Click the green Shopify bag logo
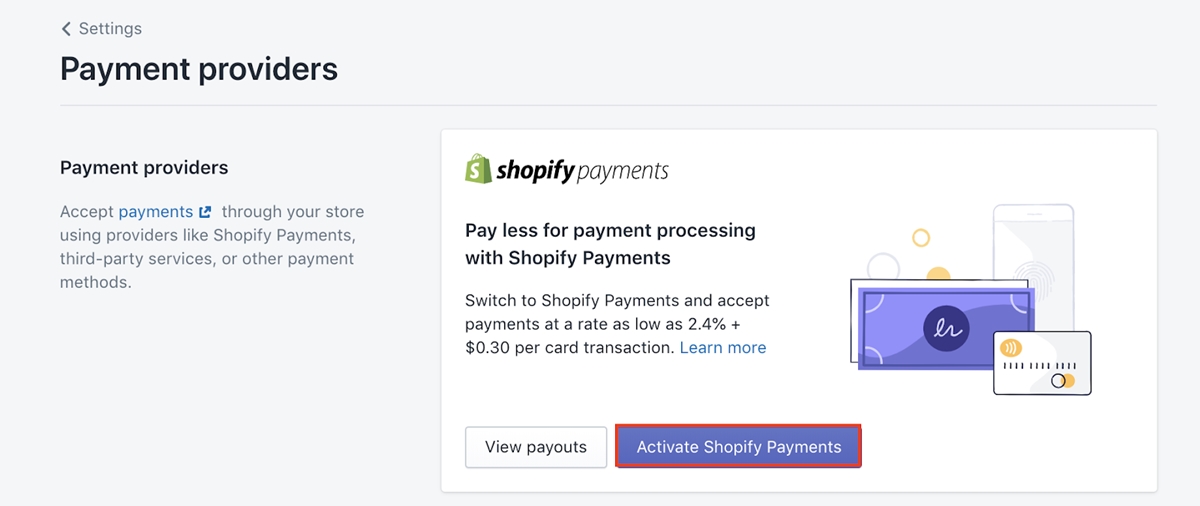The width and height of the screenshot is (1200, 506). pyautogui.click(x=478, y=168)
